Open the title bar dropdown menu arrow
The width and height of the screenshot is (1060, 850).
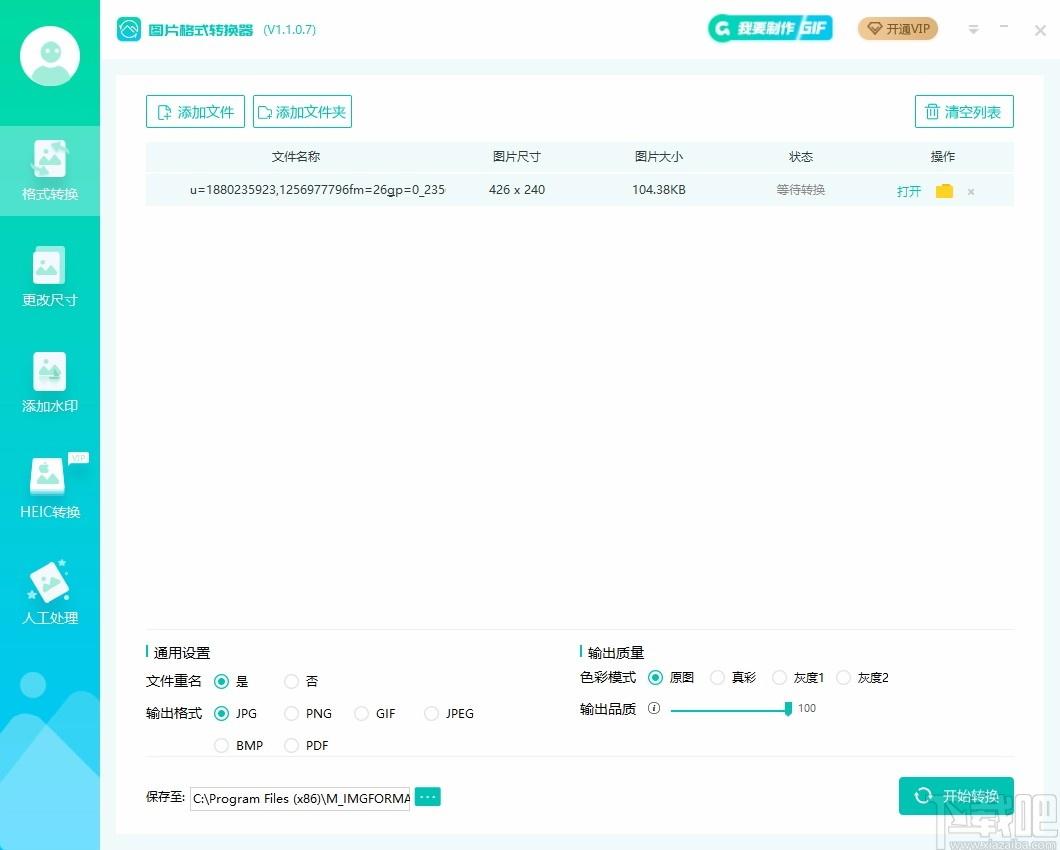coord(973,30)
